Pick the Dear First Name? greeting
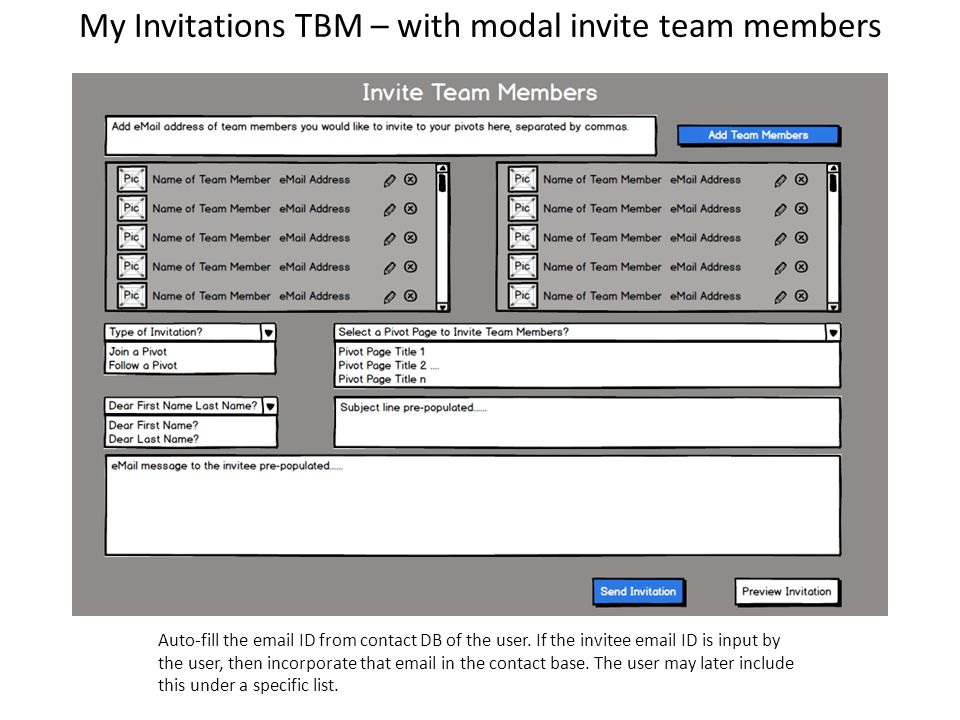The image size is (960, 720). point(153,425)
